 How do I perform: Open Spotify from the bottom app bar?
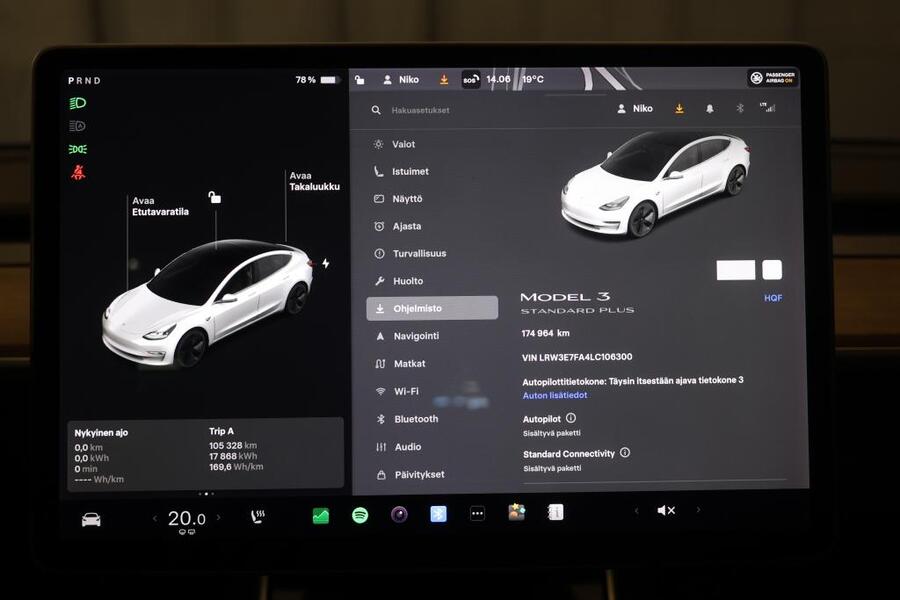click(x=358, y=516)
